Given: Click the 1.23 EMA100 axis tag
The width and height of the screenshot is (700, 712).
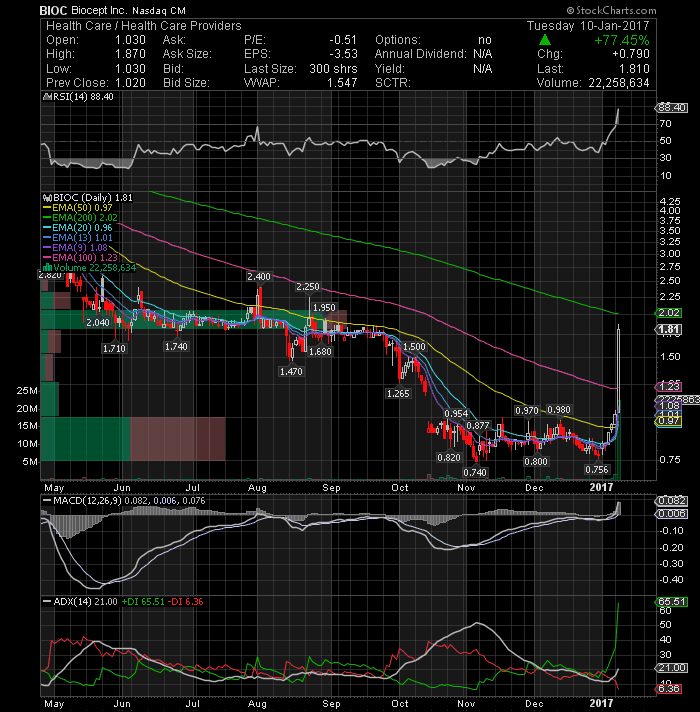Looking at the screenshot, I should tap(669, 386).
